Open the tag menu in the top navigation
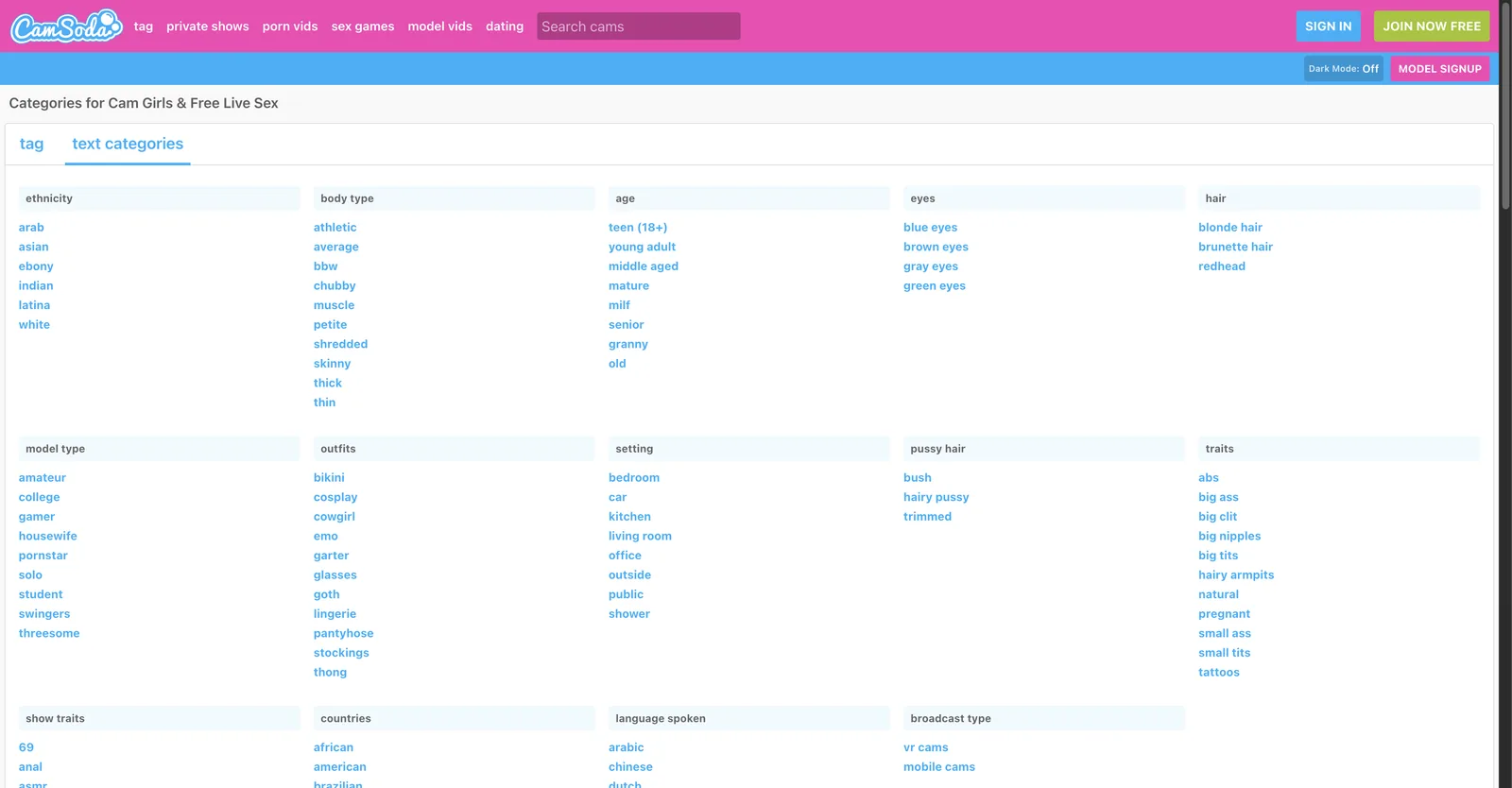 (x=144, y=26)
